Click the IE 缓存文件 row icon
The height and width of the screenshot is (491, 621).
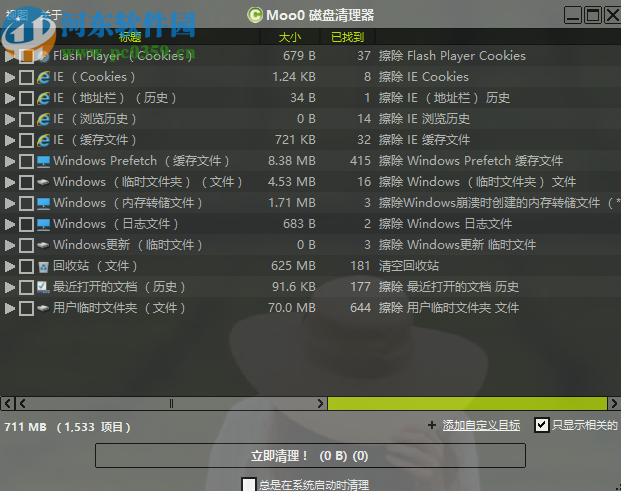point(44,140)
